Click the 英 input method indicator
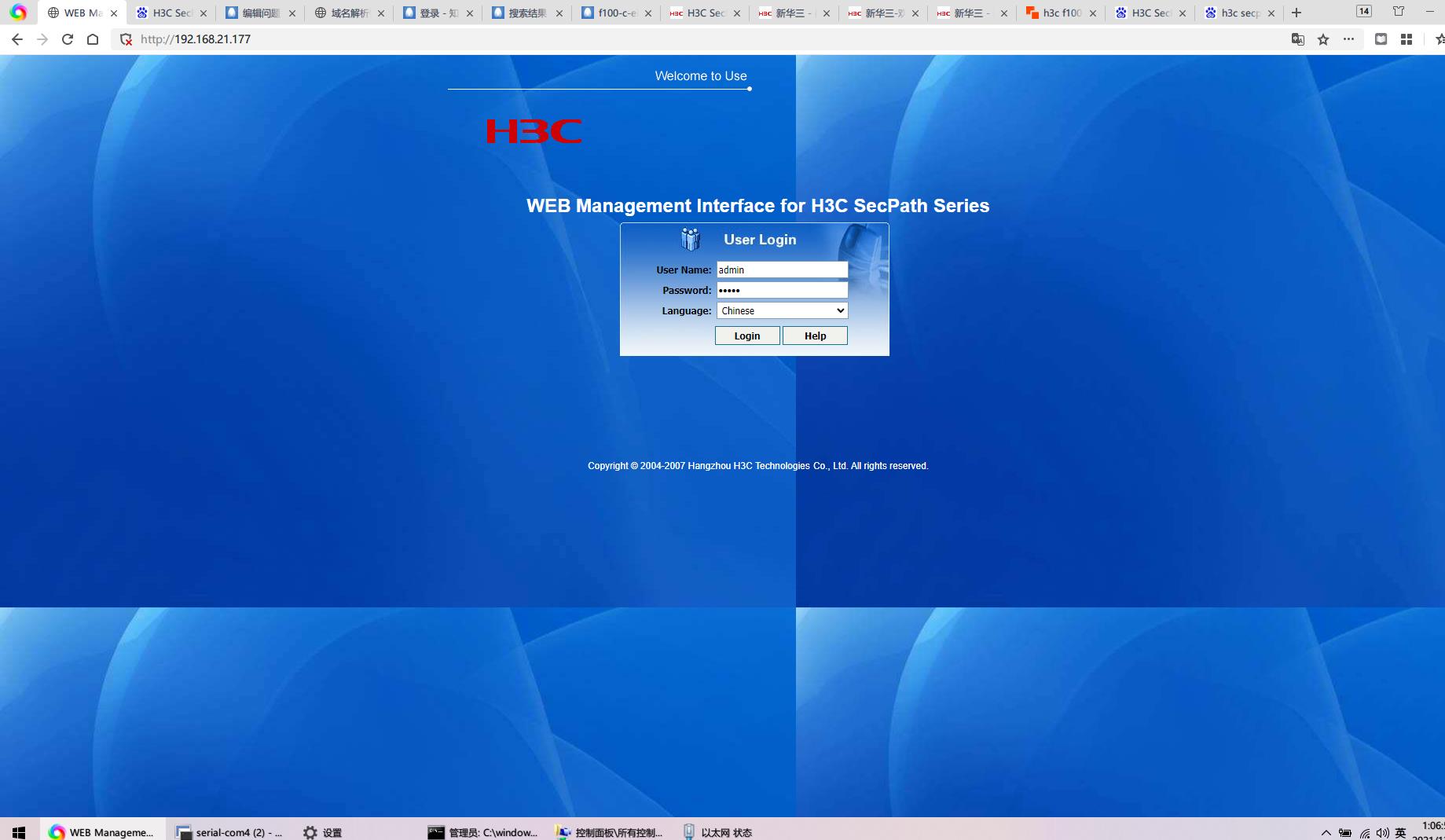1445x840 pixels. coord(1400,833)
